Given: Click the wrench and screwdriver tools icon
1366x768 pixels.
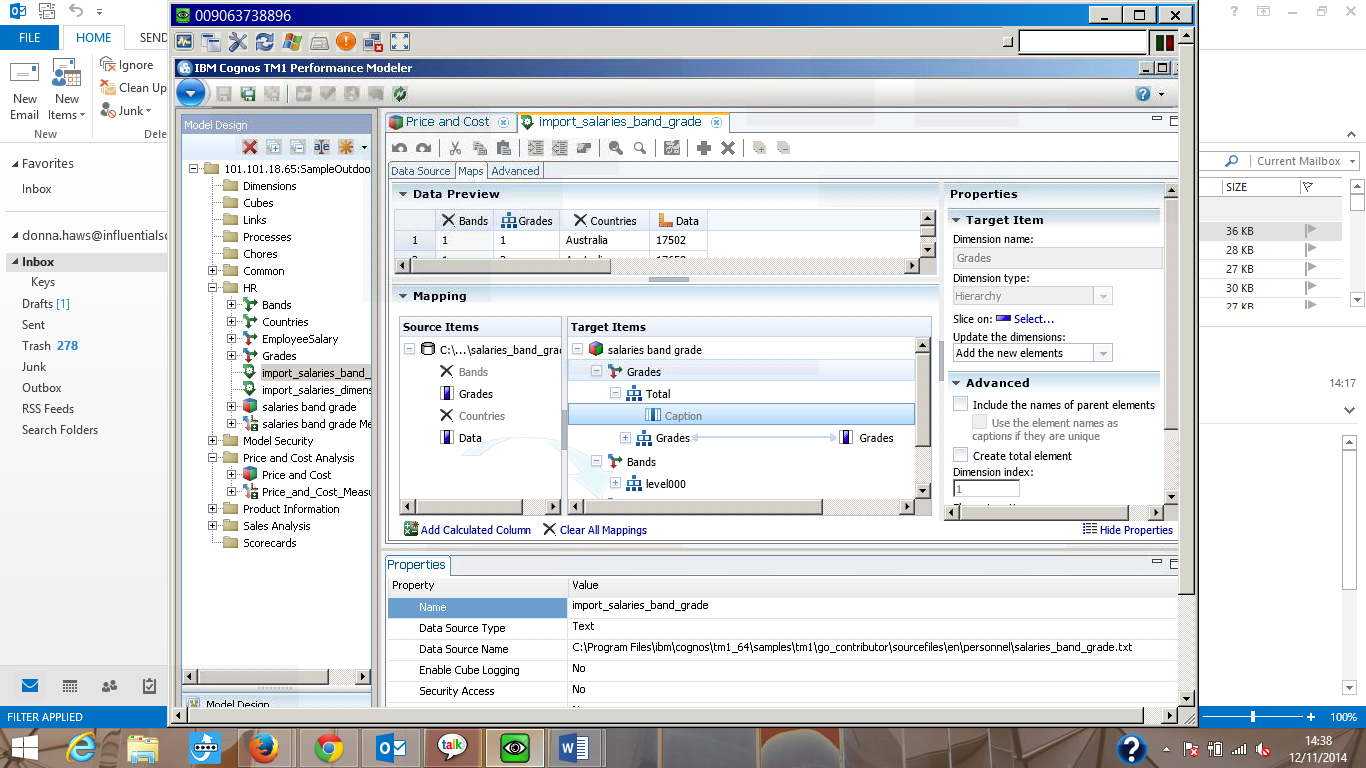Looking at the screenshot, I should tap(238, 42).
